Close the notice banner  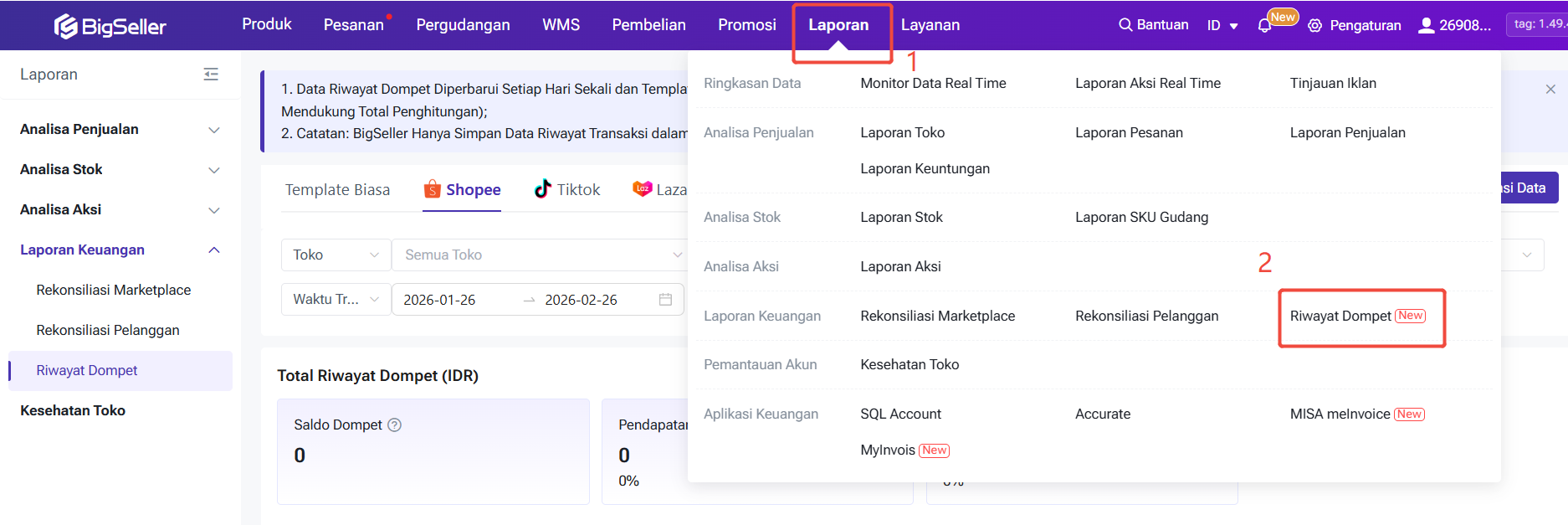coord(1550,90)
